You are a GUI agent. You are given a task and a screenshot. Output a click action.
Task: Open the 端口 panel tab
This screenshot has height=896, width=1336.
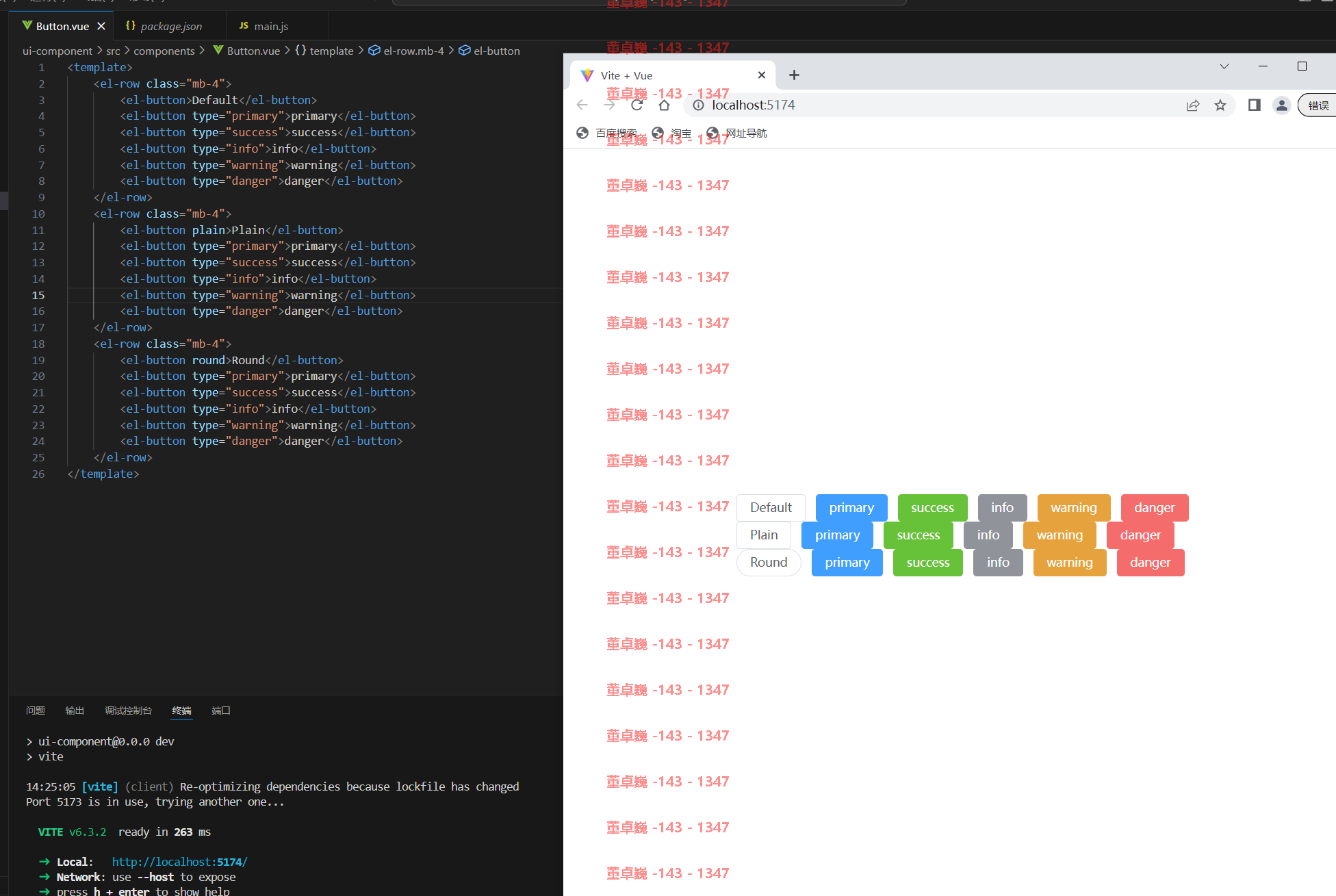click(221, 711)
